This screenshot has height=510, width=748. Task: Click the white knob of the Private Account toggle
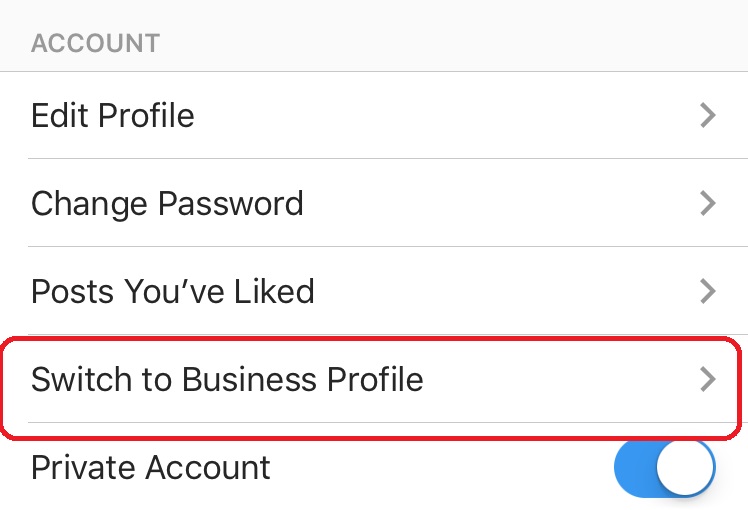click(x=688, y=468)
